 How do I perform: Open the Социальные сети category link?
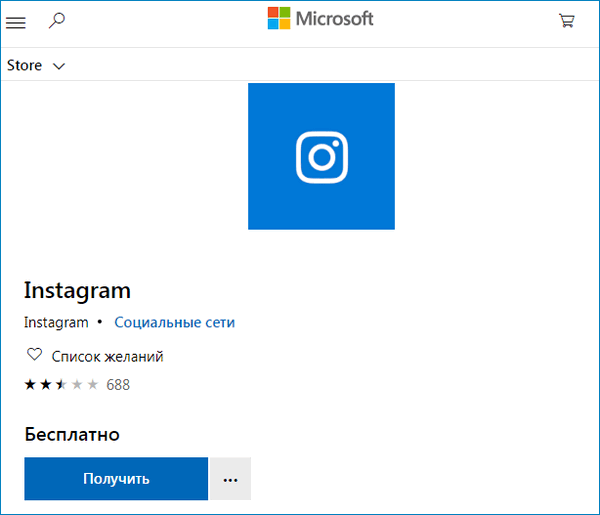[x=174, y=323]
